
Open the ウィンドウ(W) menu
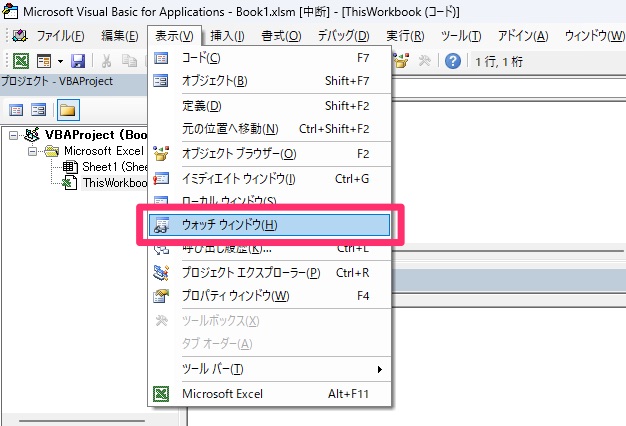pos(594,36)
